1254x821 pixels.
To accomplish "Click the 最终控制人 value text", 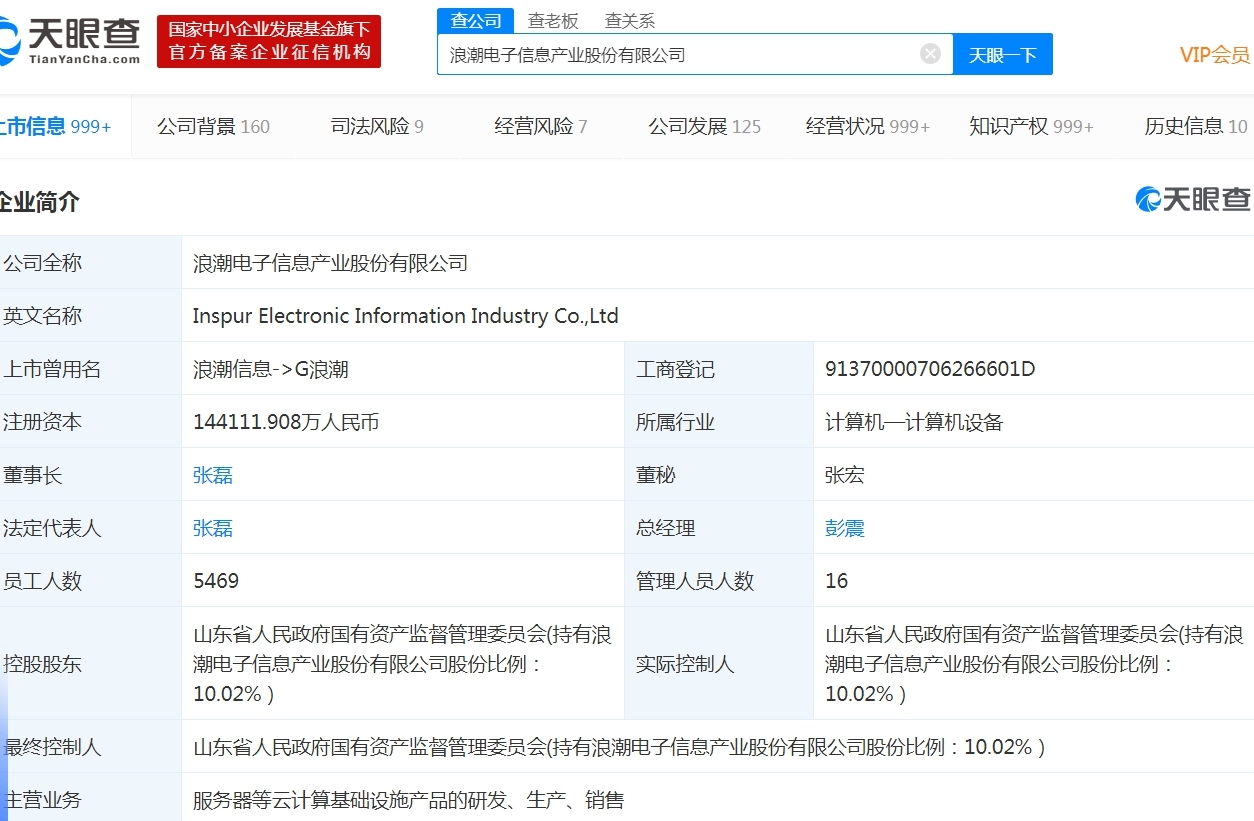I will 619,747.
